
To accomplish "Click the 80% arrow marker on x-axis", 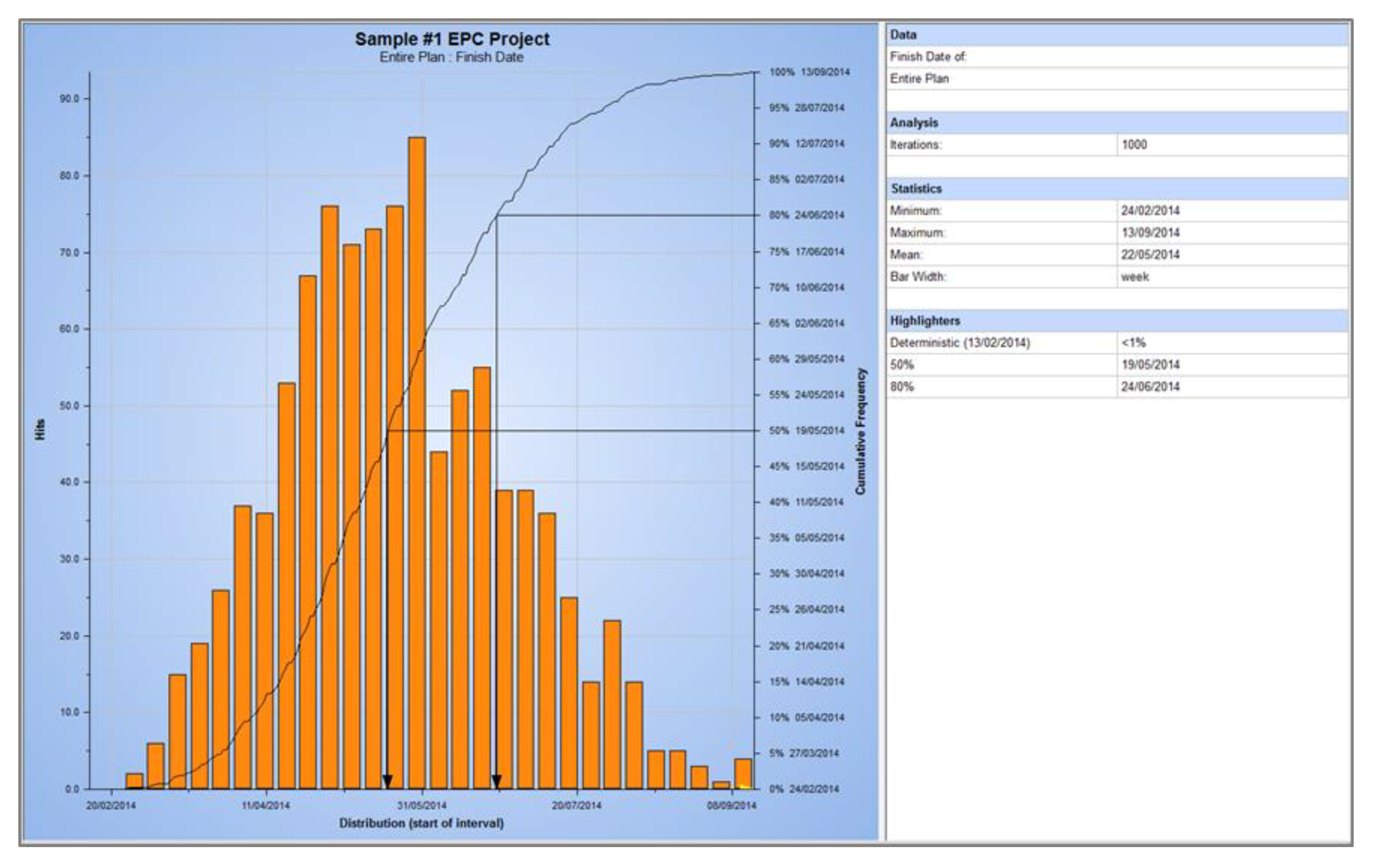I will tap(496, 781).
